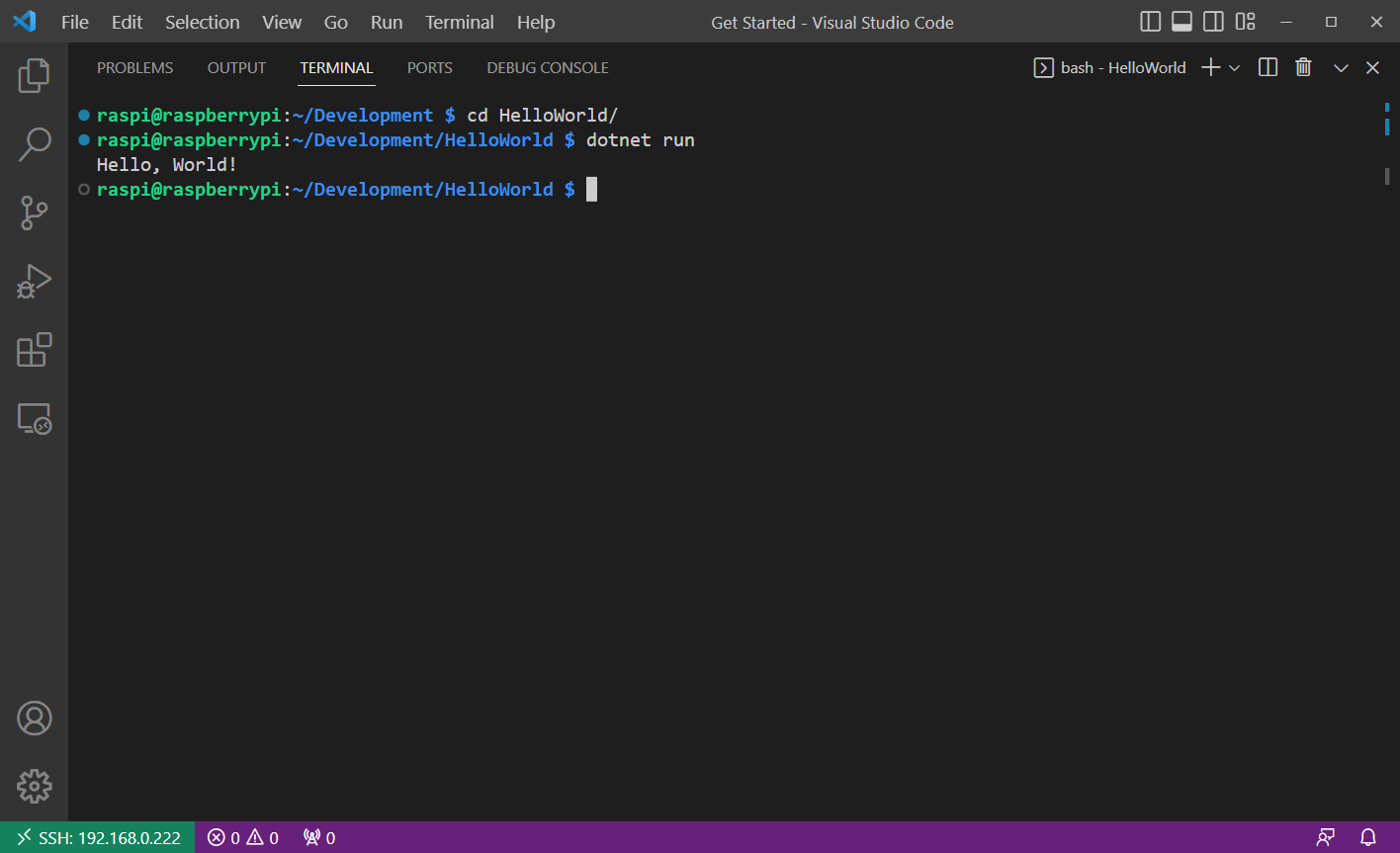1400x853 pixels.
Task: Maximize panel size with chevron
Action: tap(1341, 67)
